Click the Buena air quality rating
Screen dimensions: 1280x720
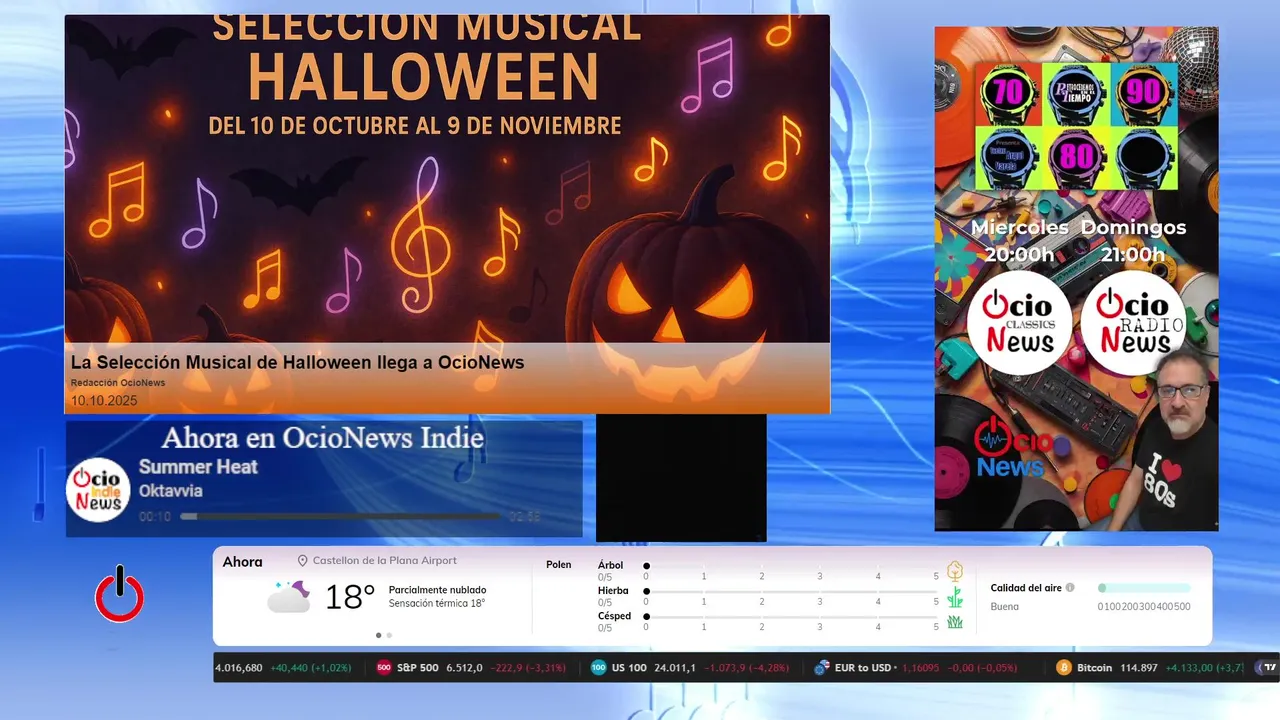click(x=1005, y=607)
